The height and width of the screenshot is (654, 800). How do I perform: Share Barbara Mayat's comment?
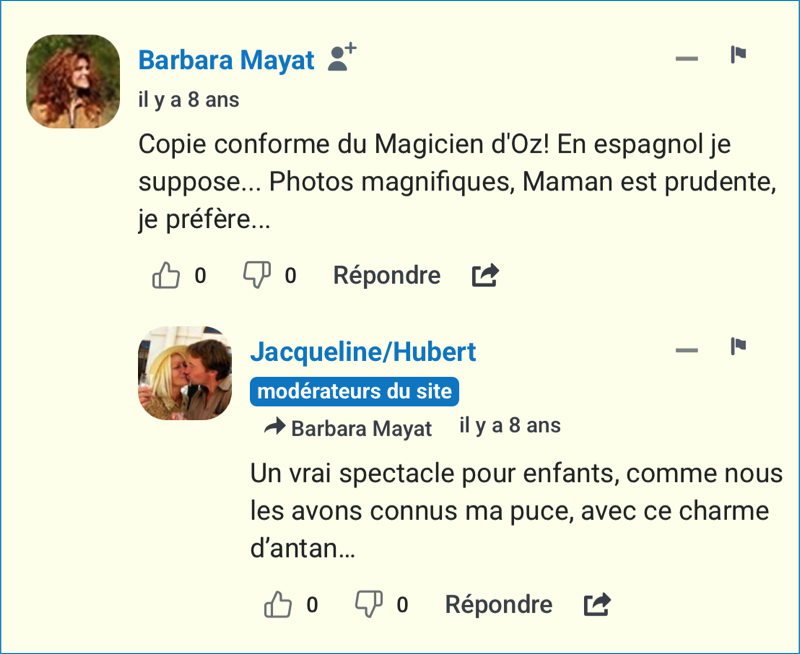(x=485, y=275)
